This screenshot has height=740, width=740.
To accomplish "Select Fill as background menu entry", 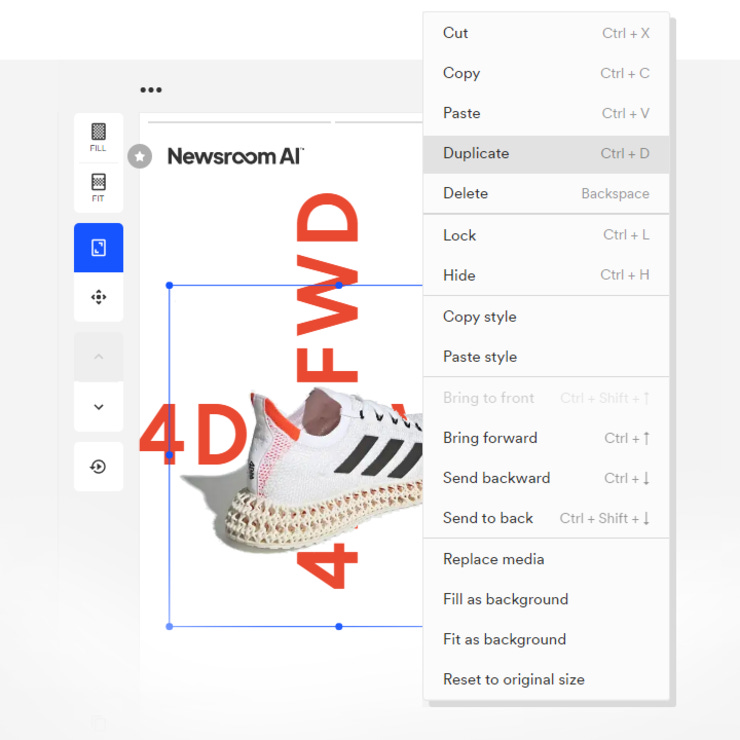I will 546,599.
